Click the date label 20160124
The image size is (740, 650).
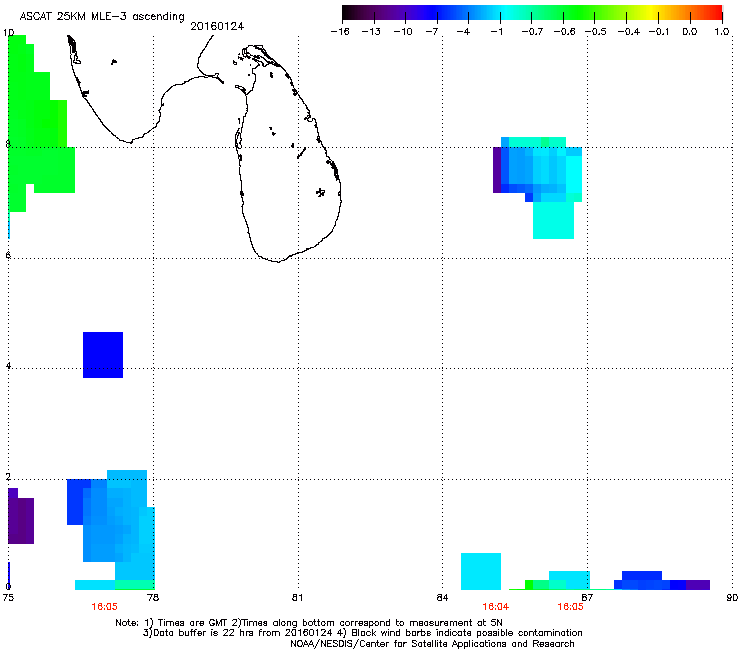[x=217, y=26]
